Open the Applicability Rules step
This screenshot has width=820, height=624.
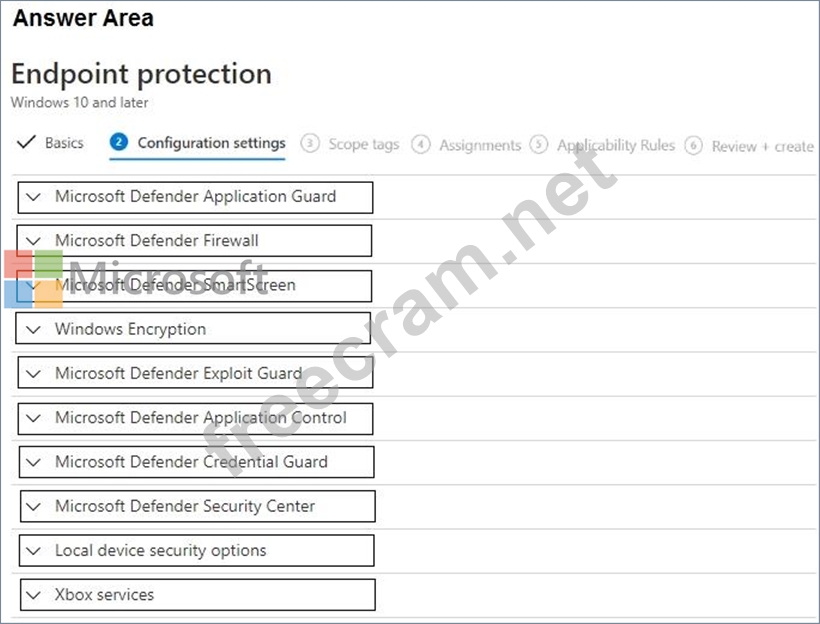click(615, 146)
